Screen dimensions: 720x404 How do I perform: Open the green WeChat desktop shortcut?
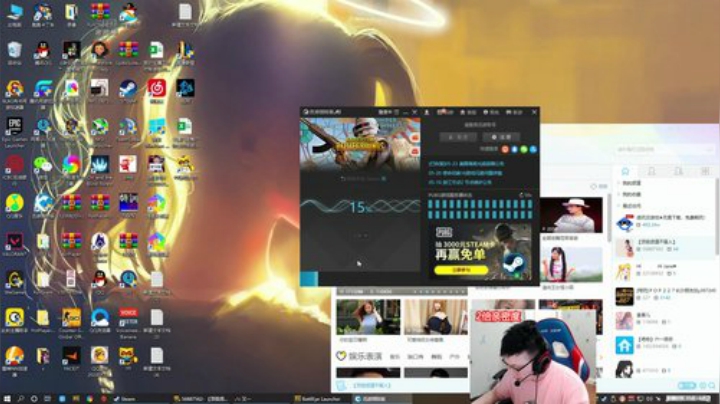point(43,167)
